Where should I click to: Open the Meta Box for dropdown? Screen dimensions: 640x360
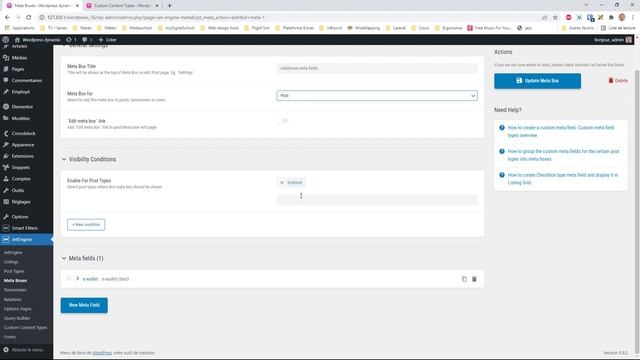pos(377,96)
